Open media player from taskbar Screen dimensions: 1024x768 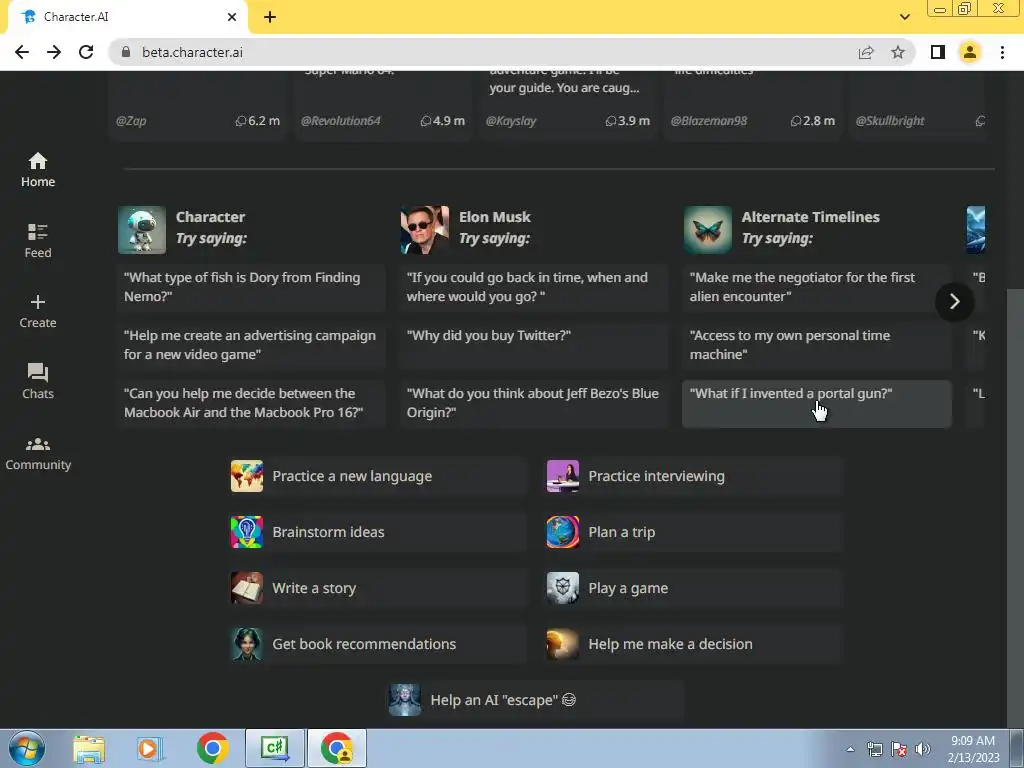pos(150,748)
